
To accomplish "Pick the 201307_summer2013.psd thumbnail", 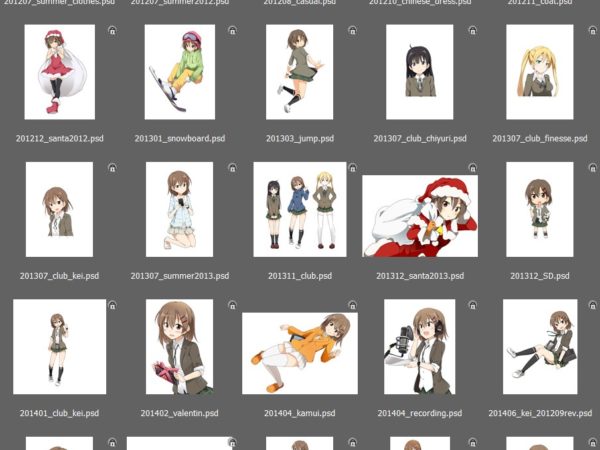I will 179,209.
